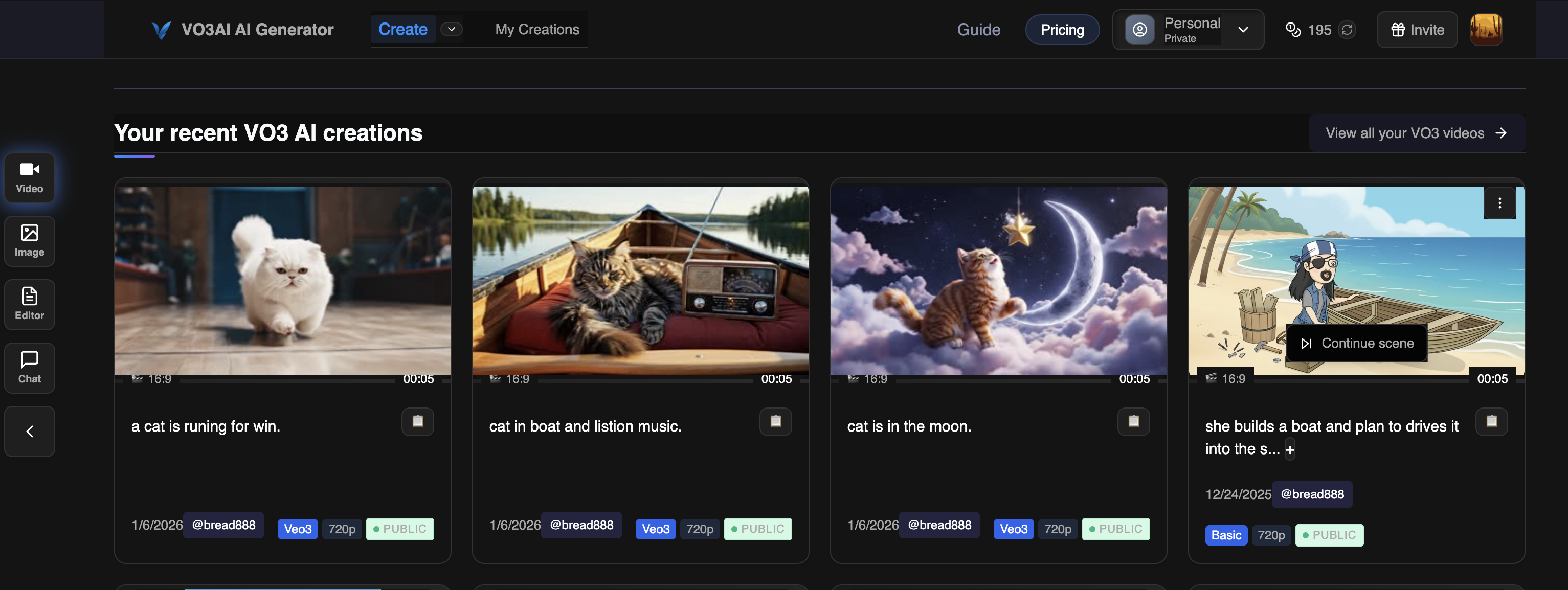Copy prompt of 'a cat is runing for win'
The width and height of the screenshot is (1568, 590).
pos(417,421)
